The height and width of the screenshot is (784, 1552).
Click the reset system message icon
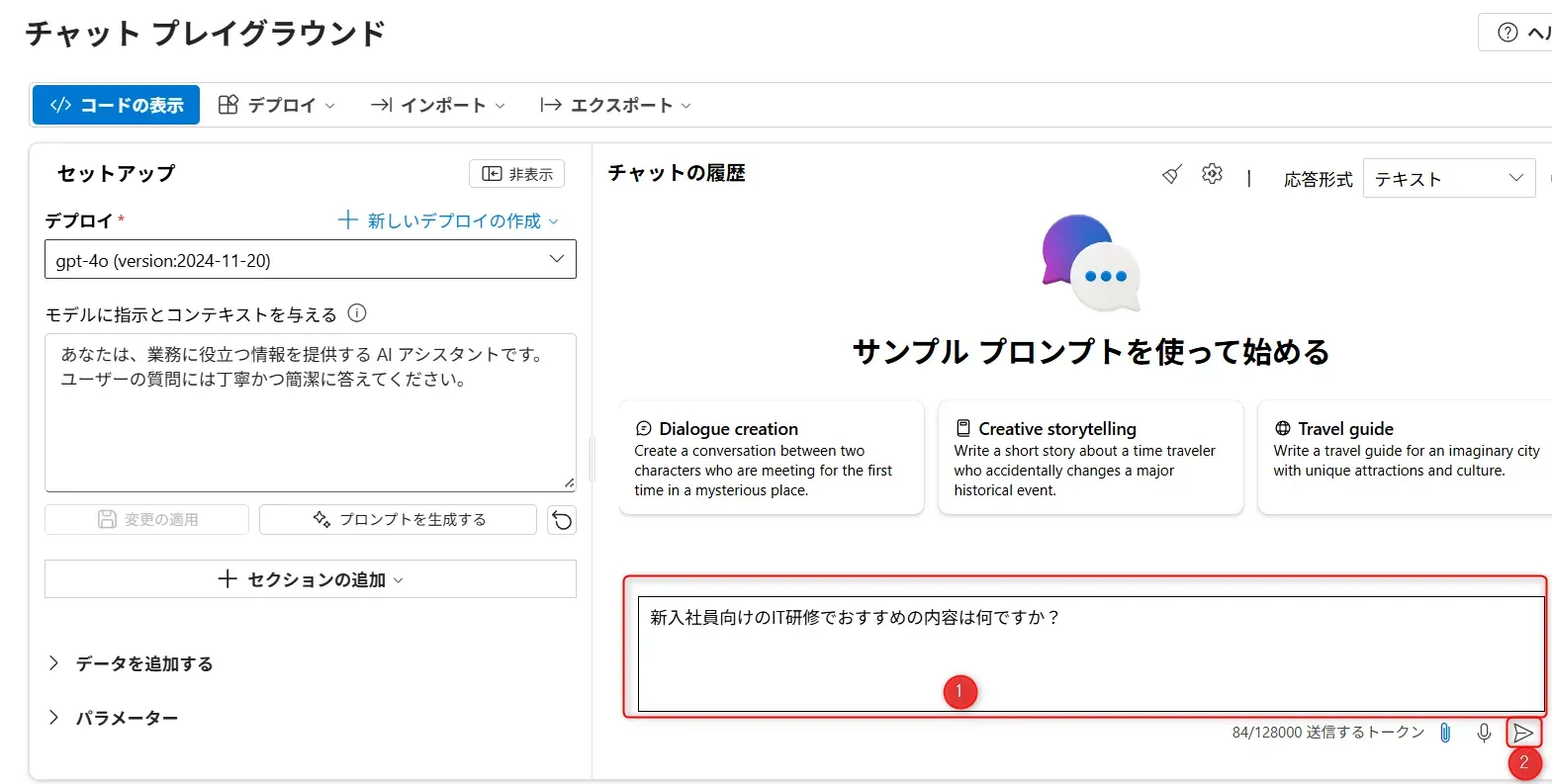coord(562,520)
